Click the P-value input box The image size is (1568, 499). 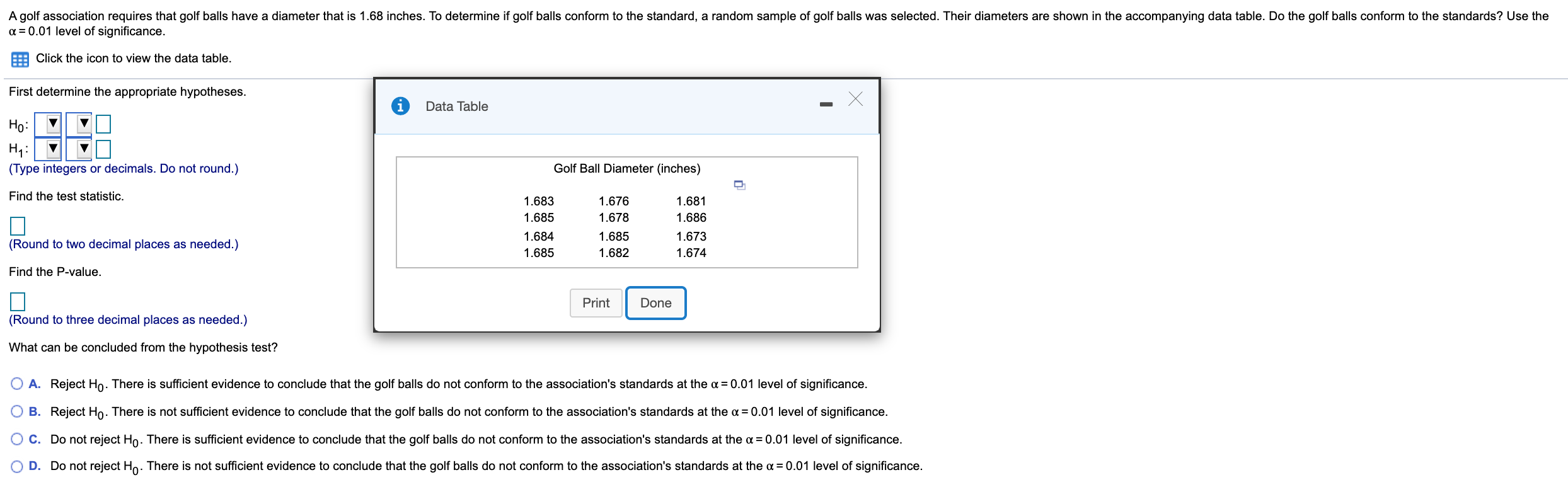coord(18,302)
